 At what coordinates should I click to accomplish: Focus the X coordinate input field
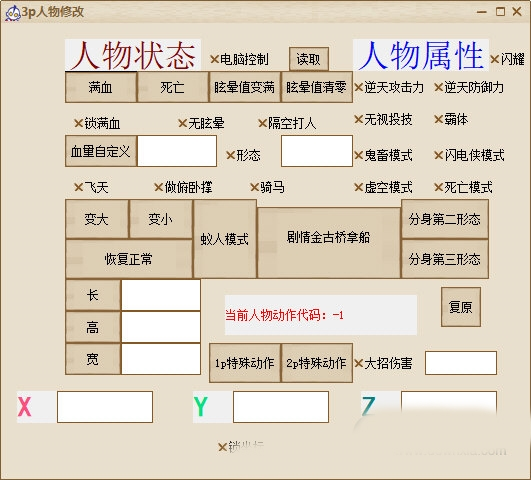pyautogui.click(x=105, y=407)
